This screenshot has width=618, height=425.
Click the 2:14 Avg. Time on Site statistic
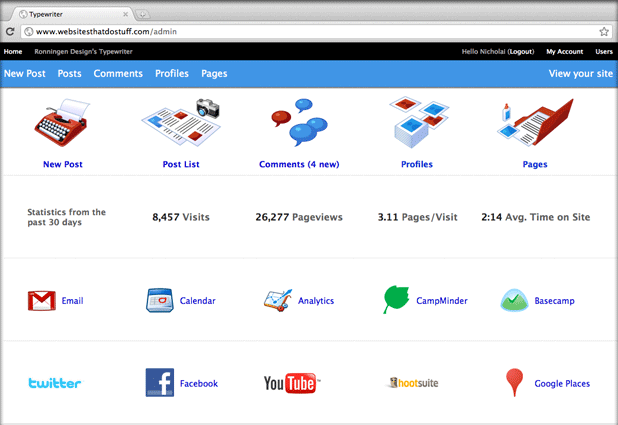[536, 217]
